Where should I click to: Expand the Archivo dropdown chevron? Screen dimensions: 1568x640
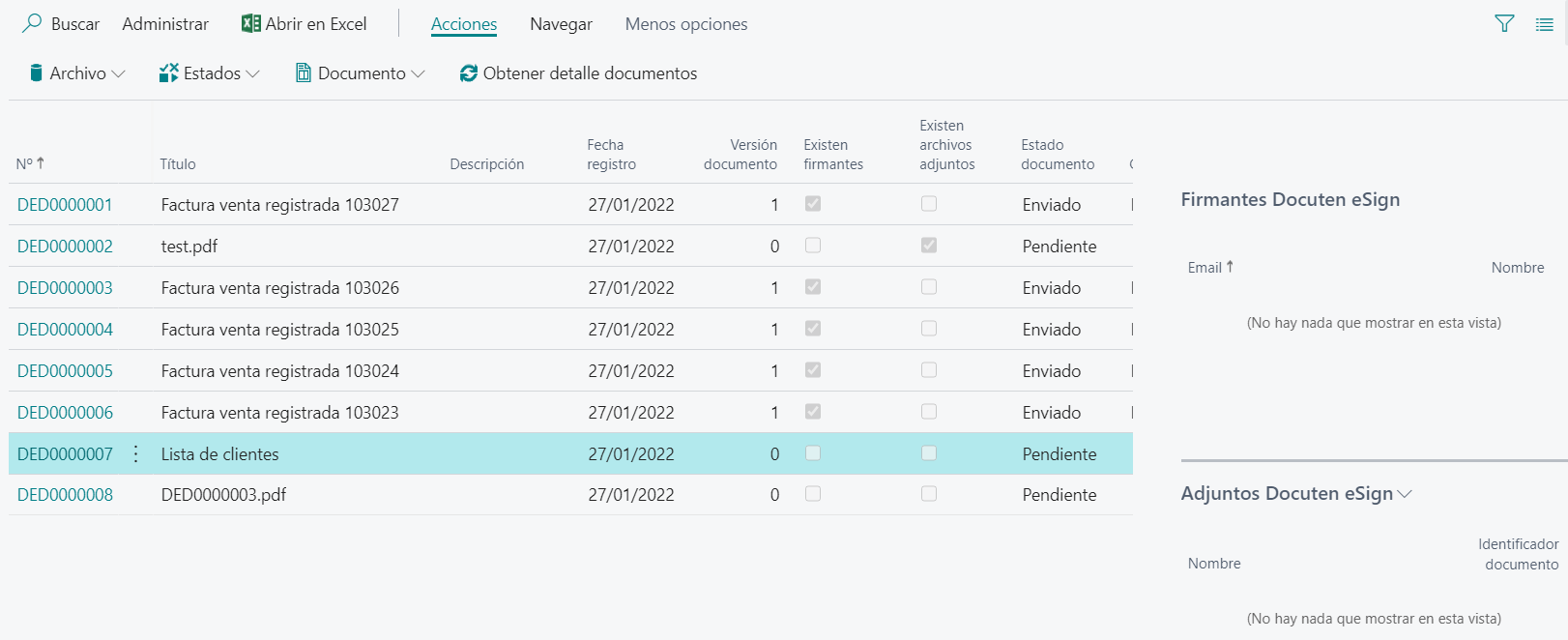pyautogui.click(x=119, y=73)
